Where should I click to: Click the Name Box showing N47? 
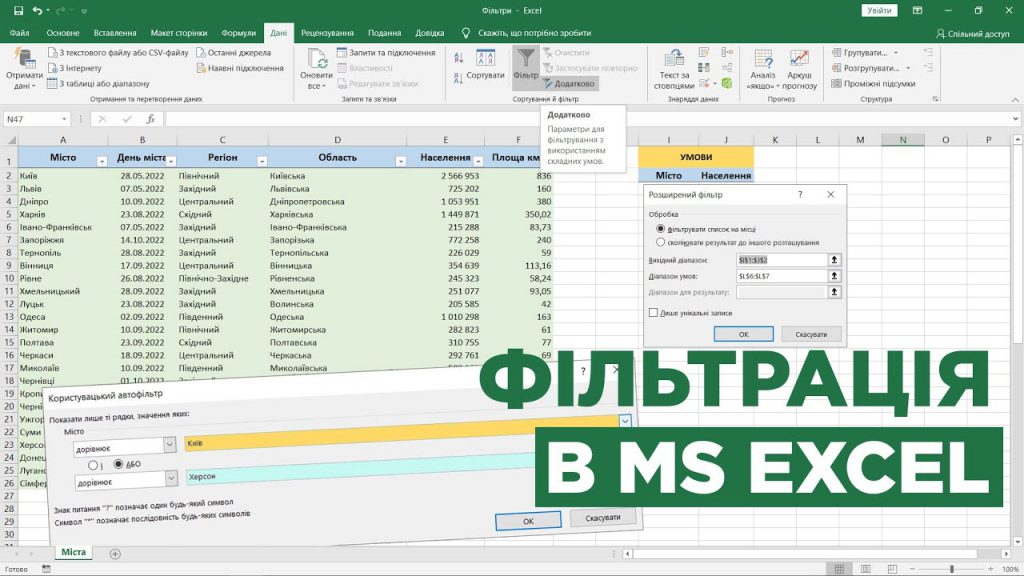coord(35,118)
